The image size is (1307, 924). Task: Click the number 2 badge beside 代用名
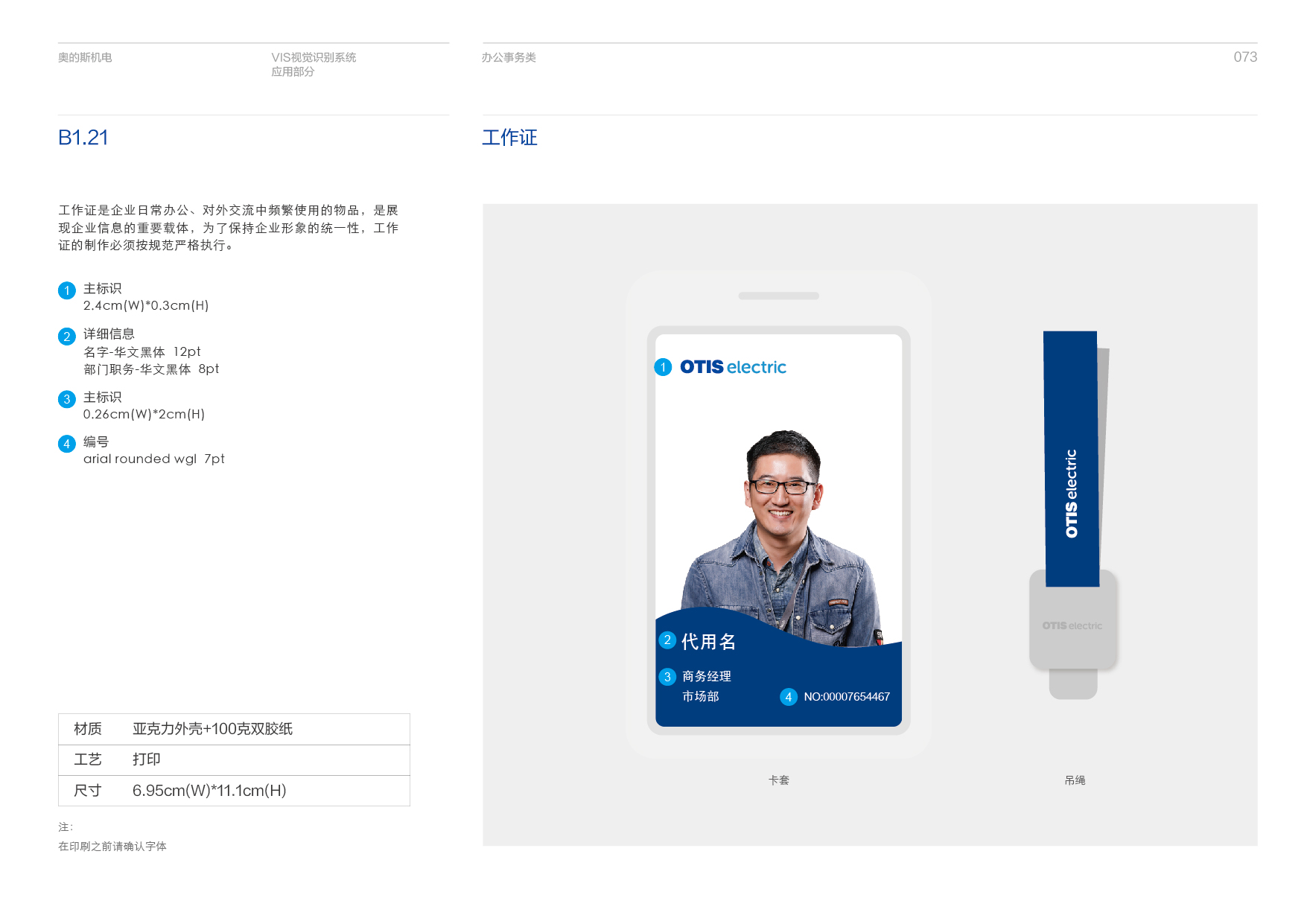click(x=667, y=640)
